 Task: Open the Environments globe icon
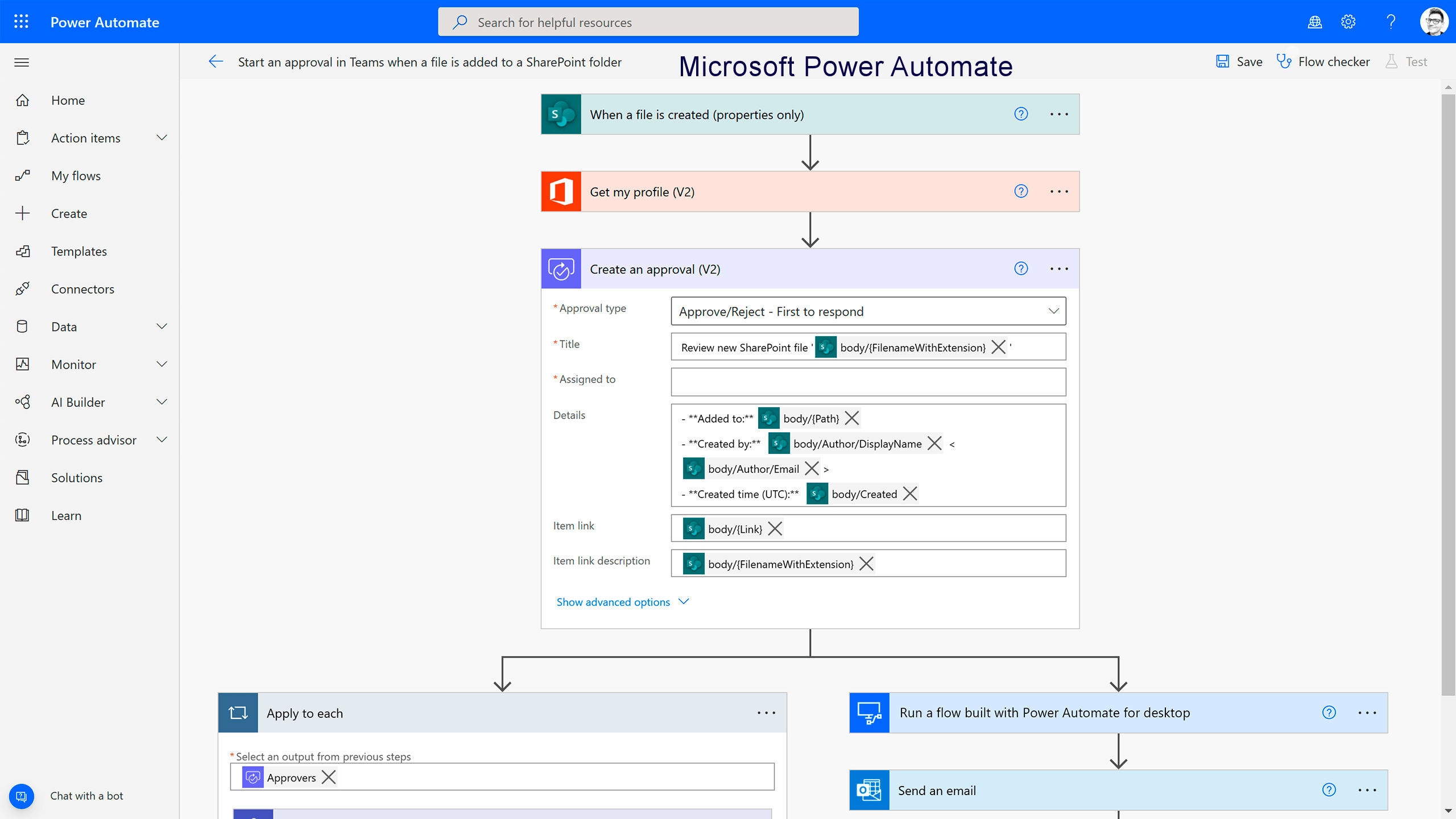(1314, 22)
